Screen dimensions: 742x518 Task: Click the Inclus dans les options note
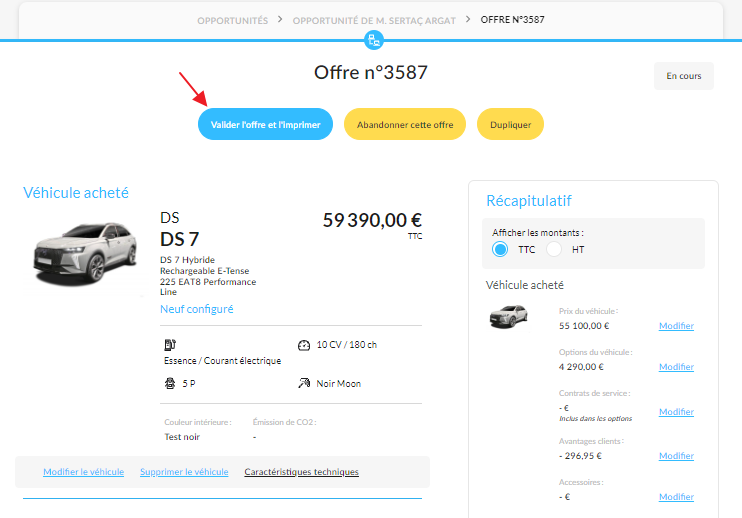pyautogui.click(x=595, y=419)
